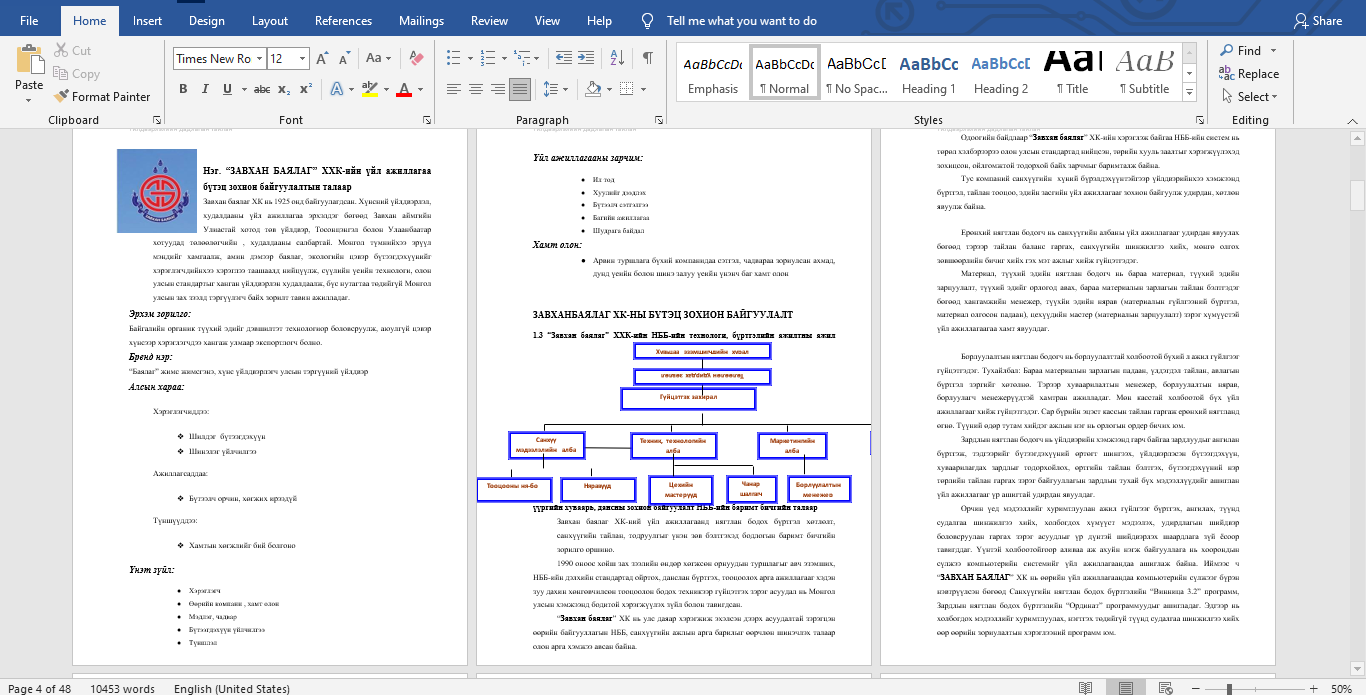The image size is (1366, 695).
Task: Click the Tell me lightbulb icon
Action: [648, 20]
